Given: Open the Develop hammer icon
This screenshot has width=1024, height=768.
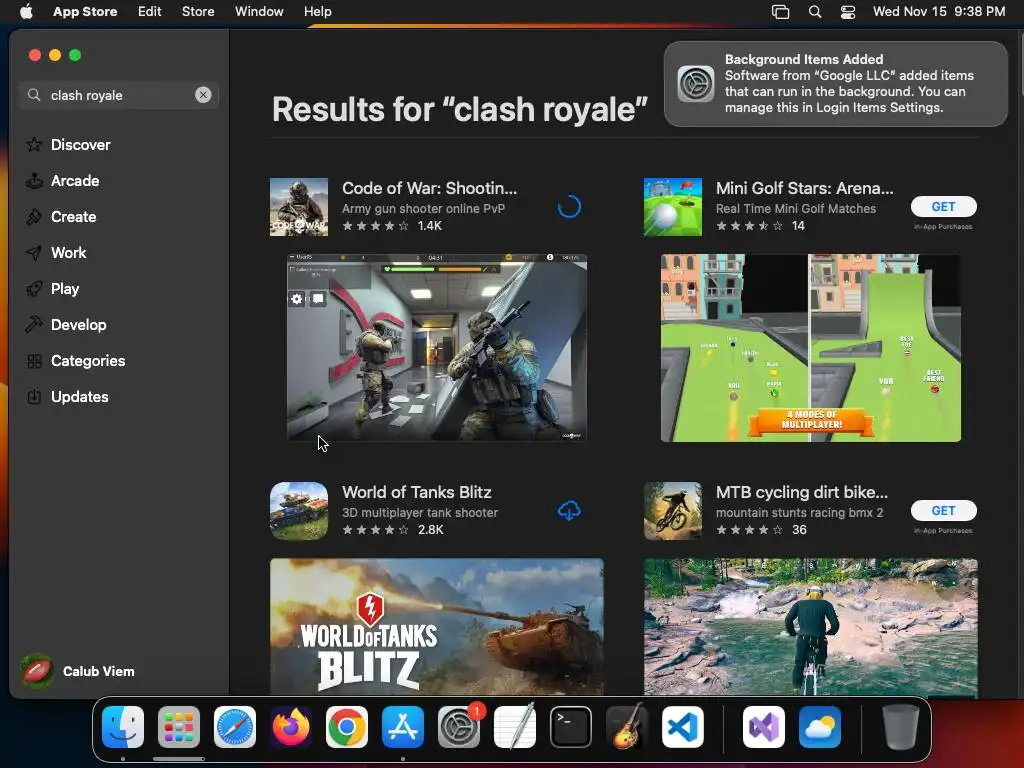Looking at the screenshot, I should point(34,325).
